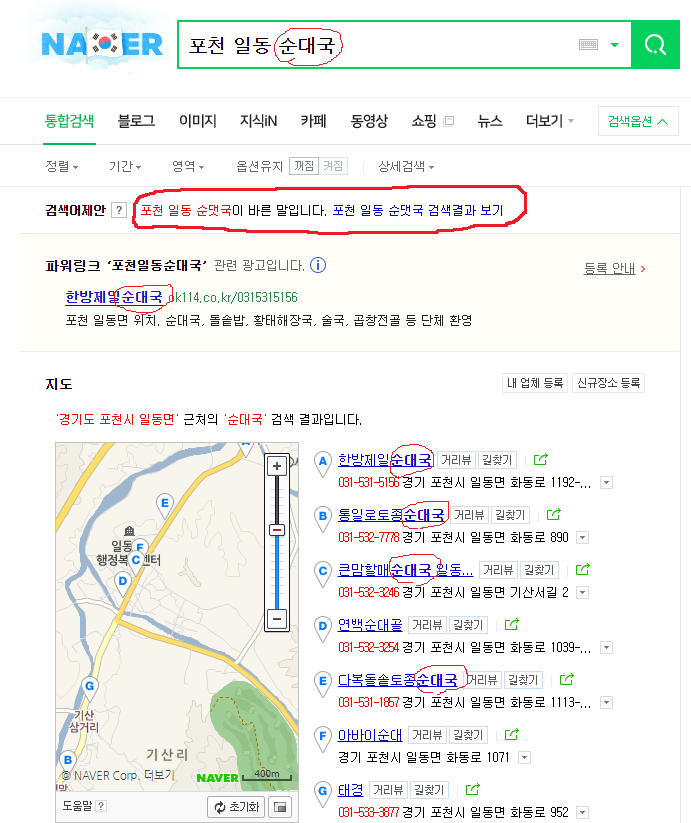Open result E 다복돌솥토종순대국 link
Screen dimensions: 691x823
pos(398,680)
